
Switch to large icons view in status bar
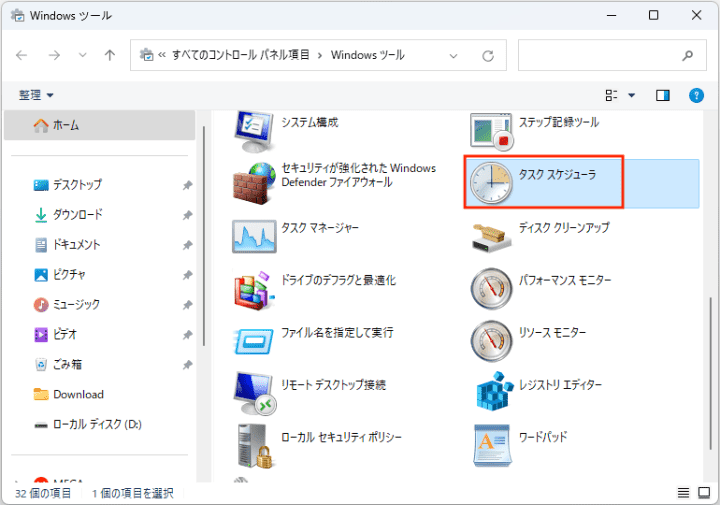pos(704,493)
